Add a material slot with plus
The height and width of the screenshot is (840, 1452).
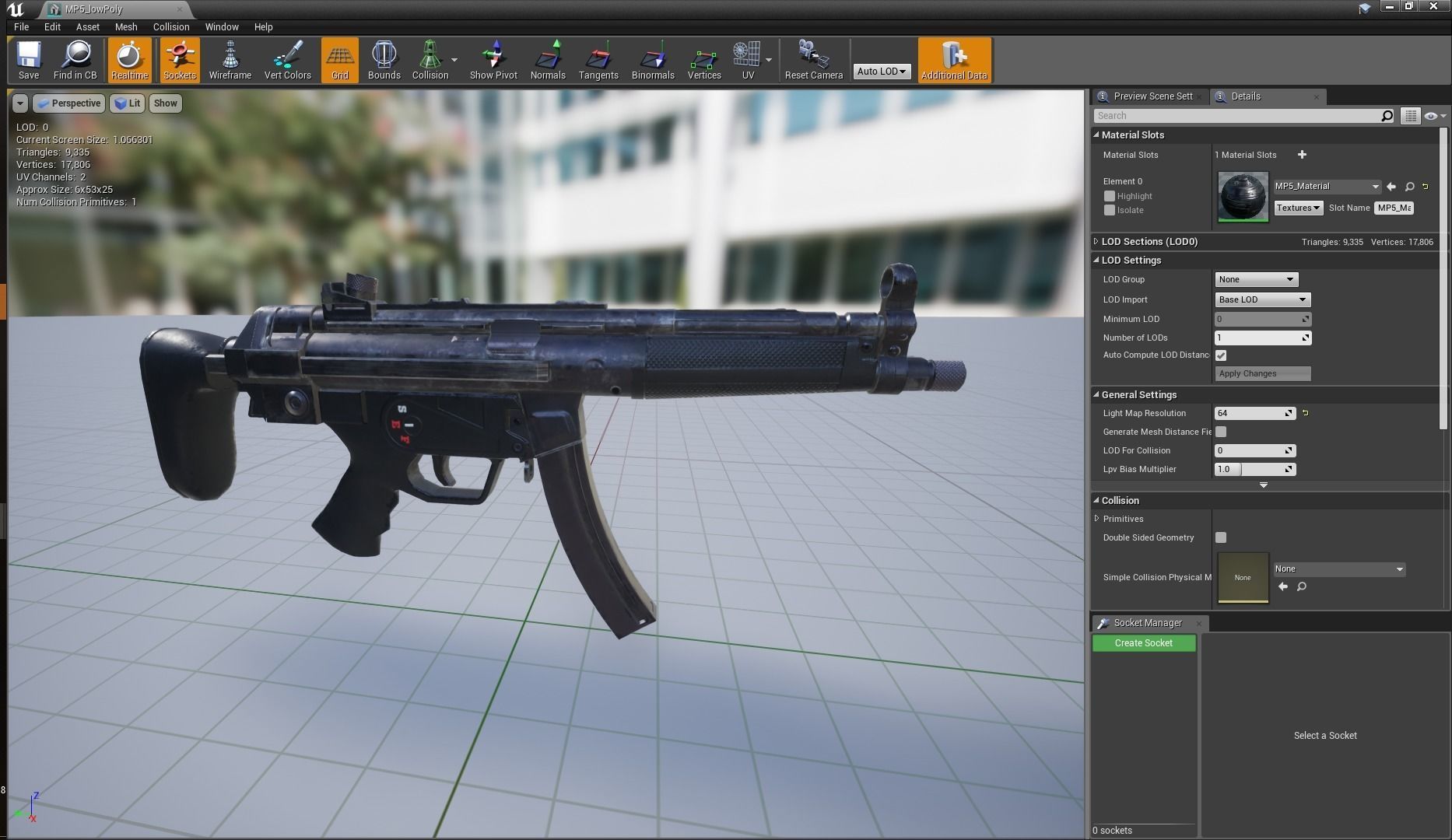click(x=1302, y=155)
